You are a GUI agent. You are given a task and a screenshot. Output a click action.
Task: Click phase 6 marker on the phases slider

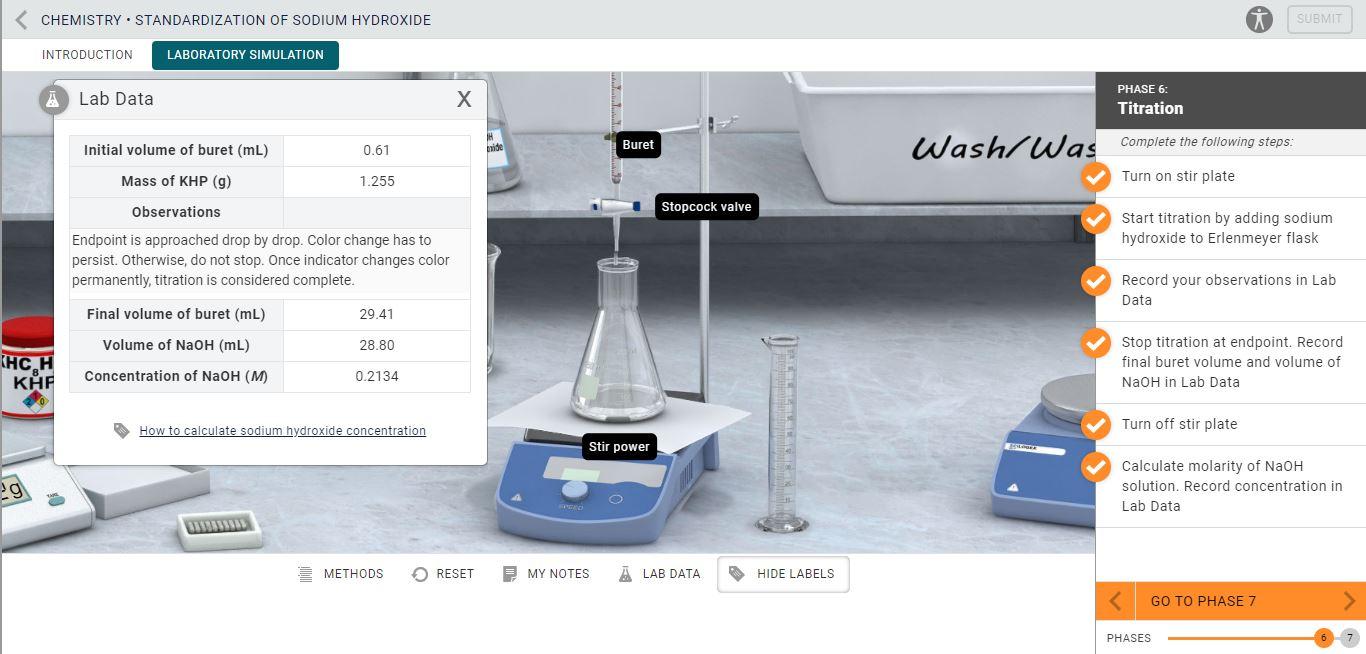point(1324,636)
